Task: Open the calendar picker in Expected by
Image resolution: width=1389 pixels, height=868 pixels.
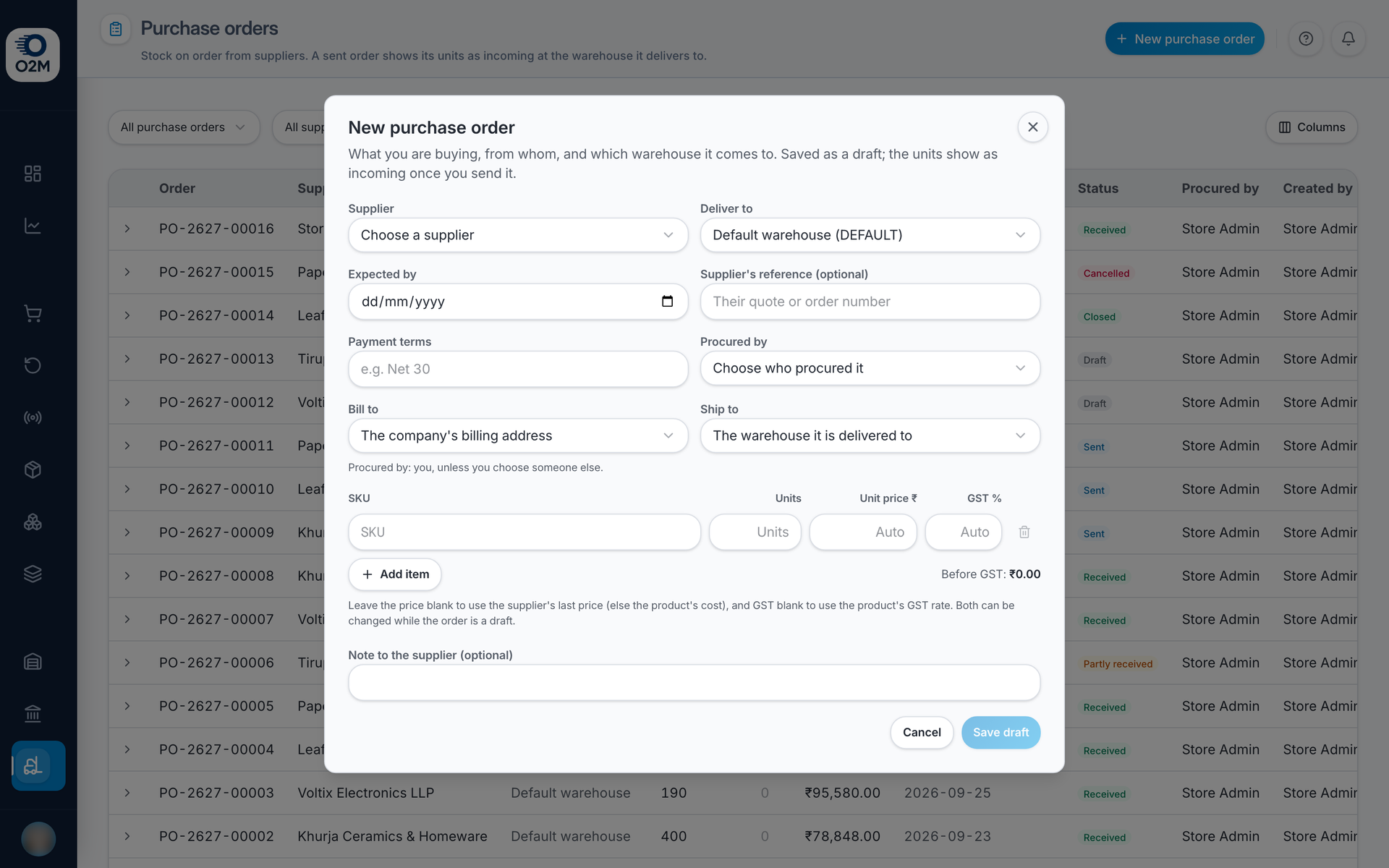Action: click(x=667, y=302)
